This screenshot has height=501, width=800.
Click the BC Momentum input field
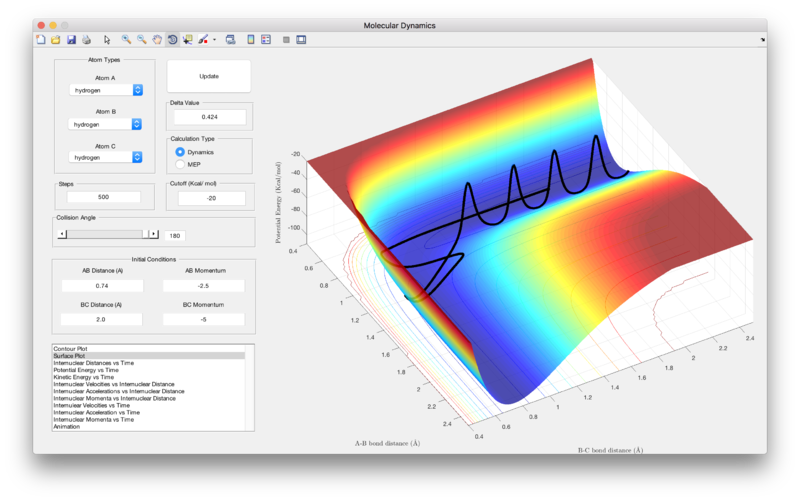[204, 319]
